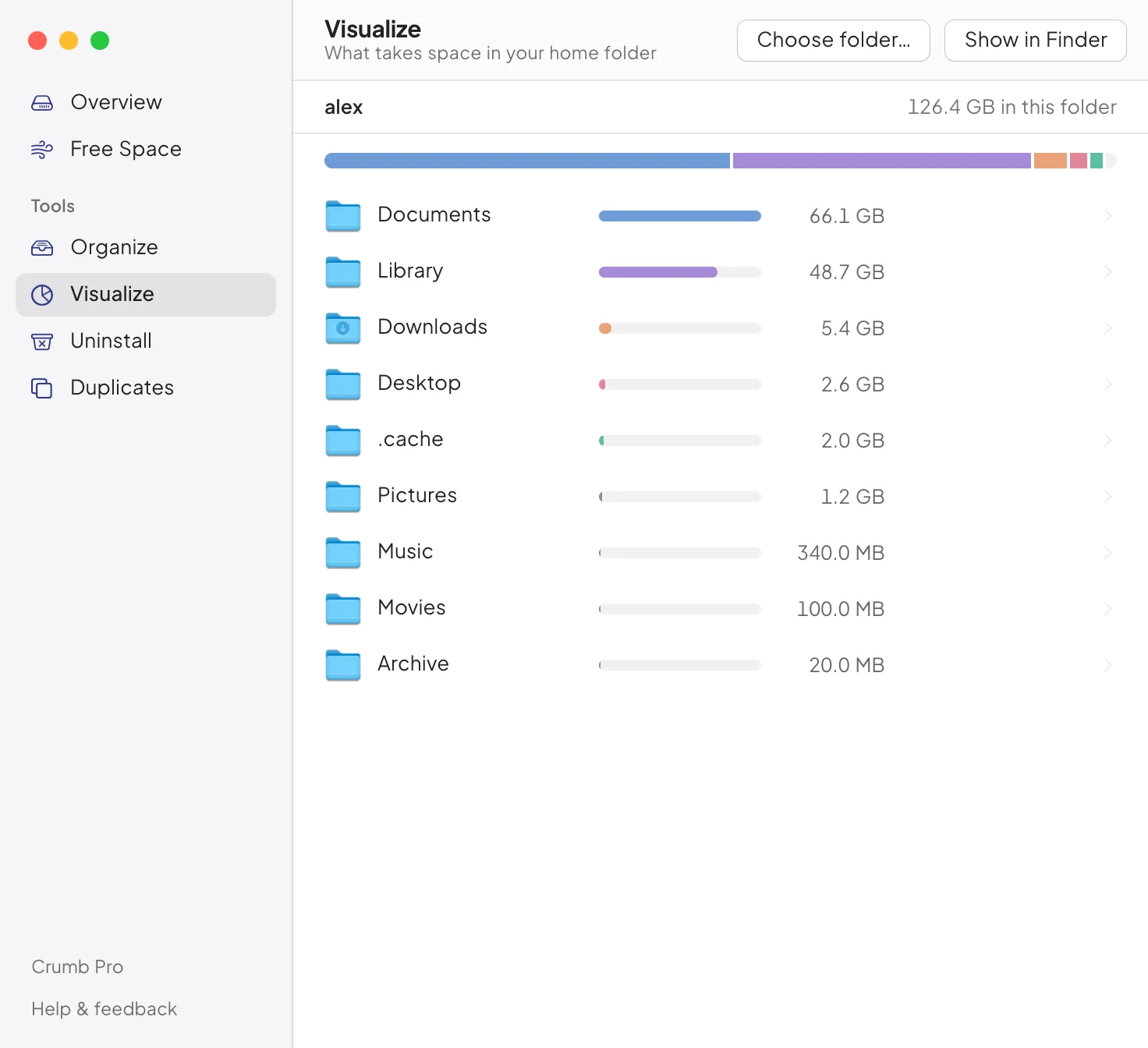Click the Pictures folder icon

click(x=343, y=497)
